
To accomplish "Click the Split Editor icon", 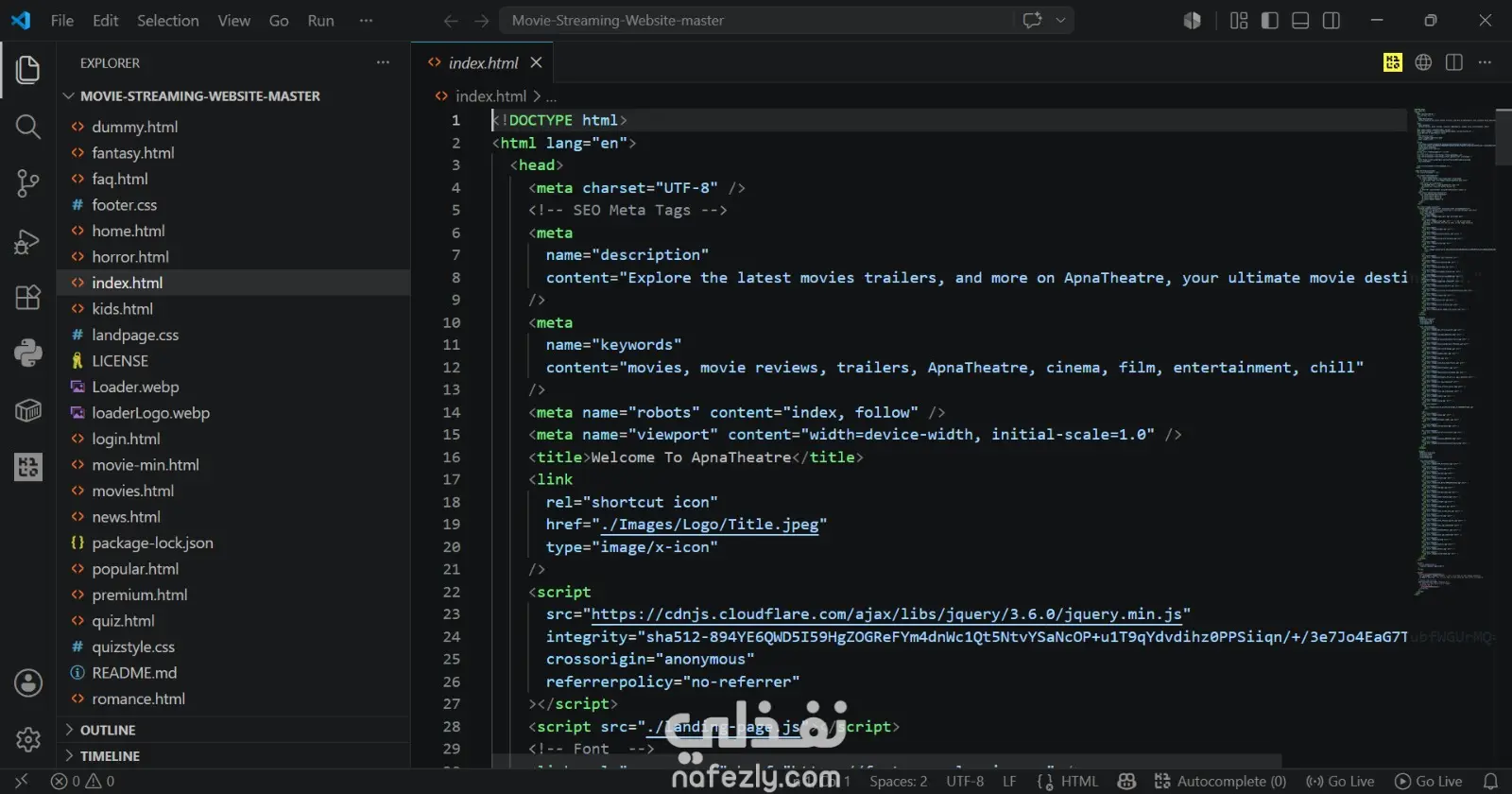I will 1454,62.
